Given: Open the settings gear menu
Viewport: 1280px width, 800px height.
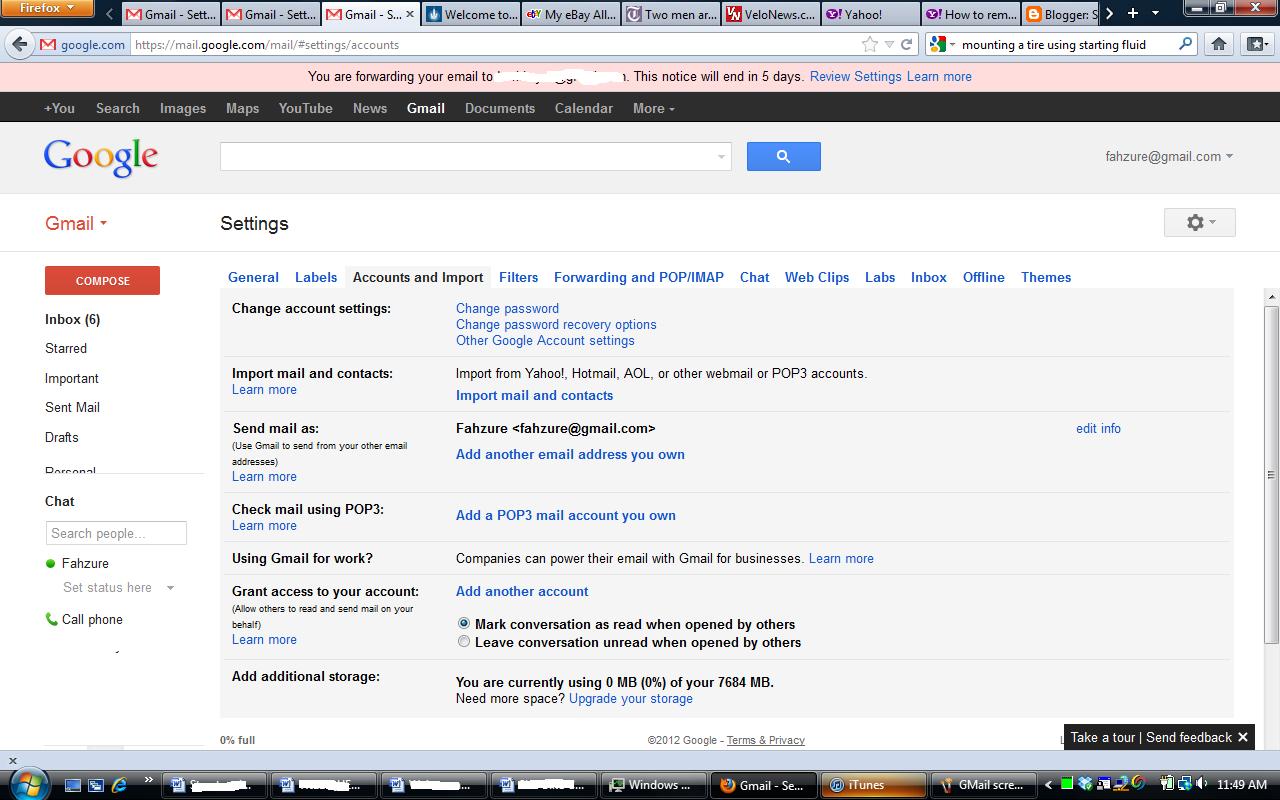Looking at the screenshot, I should click(1199, 222).
